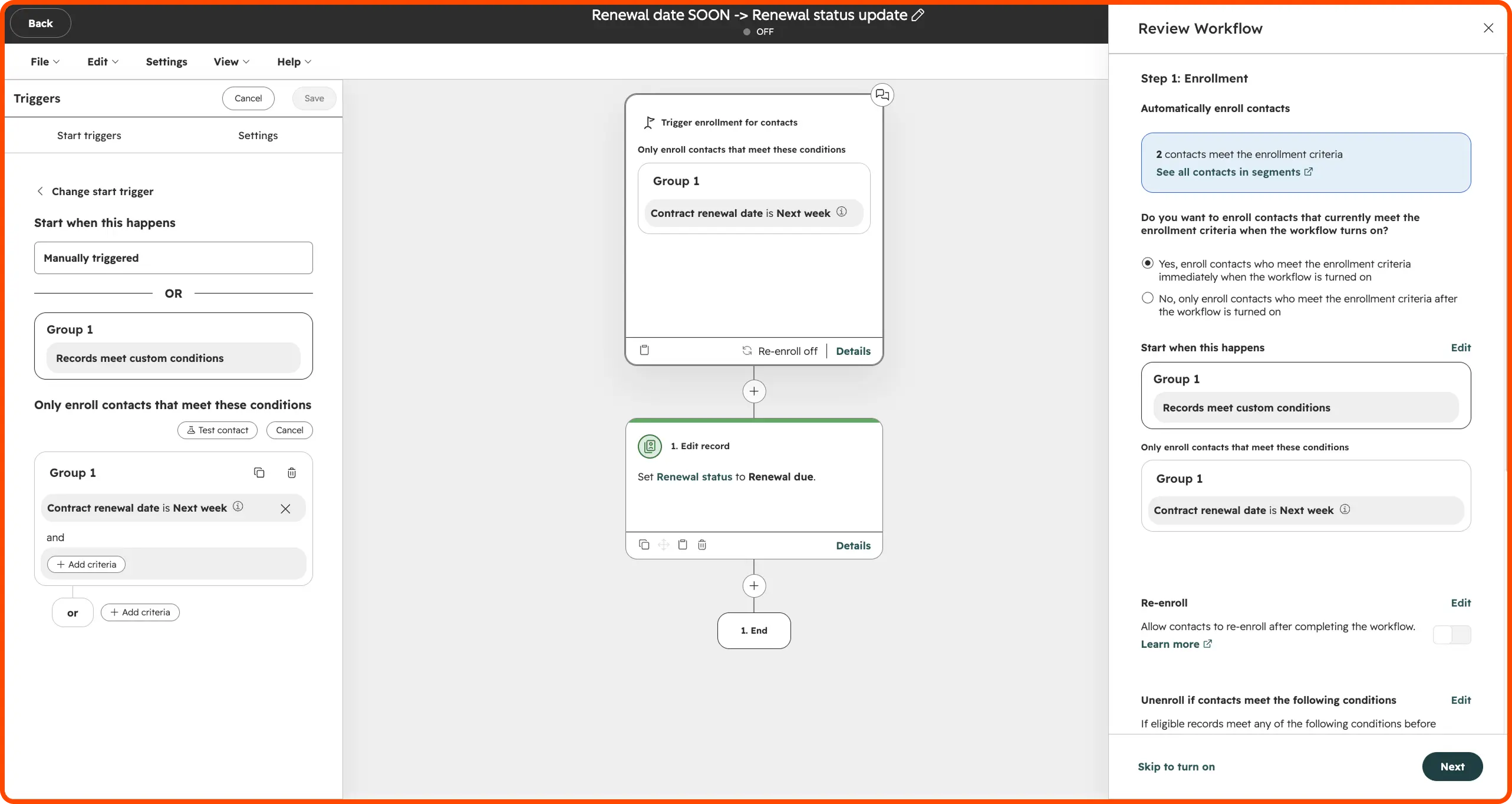Image resolution: width=1512 pixels, height=804 pixels.
Task: Open the Help menu dropdown
Action: pos(294,62)
